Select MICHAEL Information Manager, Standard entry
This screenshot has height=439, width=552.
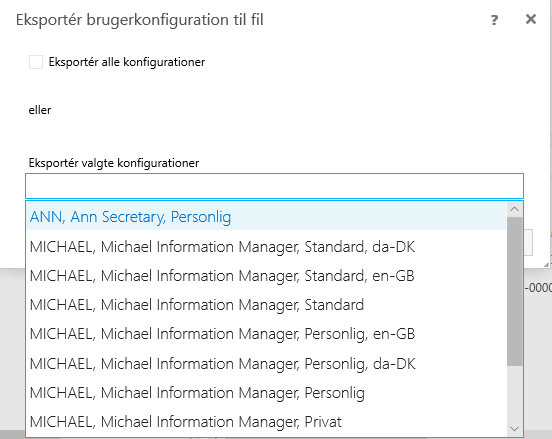[x=266, y=305]
